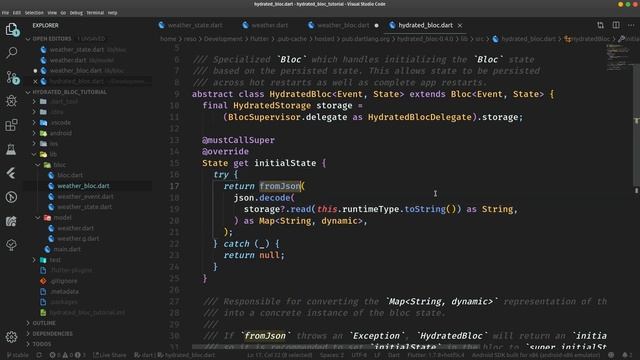Image resolution: width=640 pixels, height=360 pixels.
Task: Click the hydrated_bloc.dart breadcrumb segment
Action: click(528, 39)
